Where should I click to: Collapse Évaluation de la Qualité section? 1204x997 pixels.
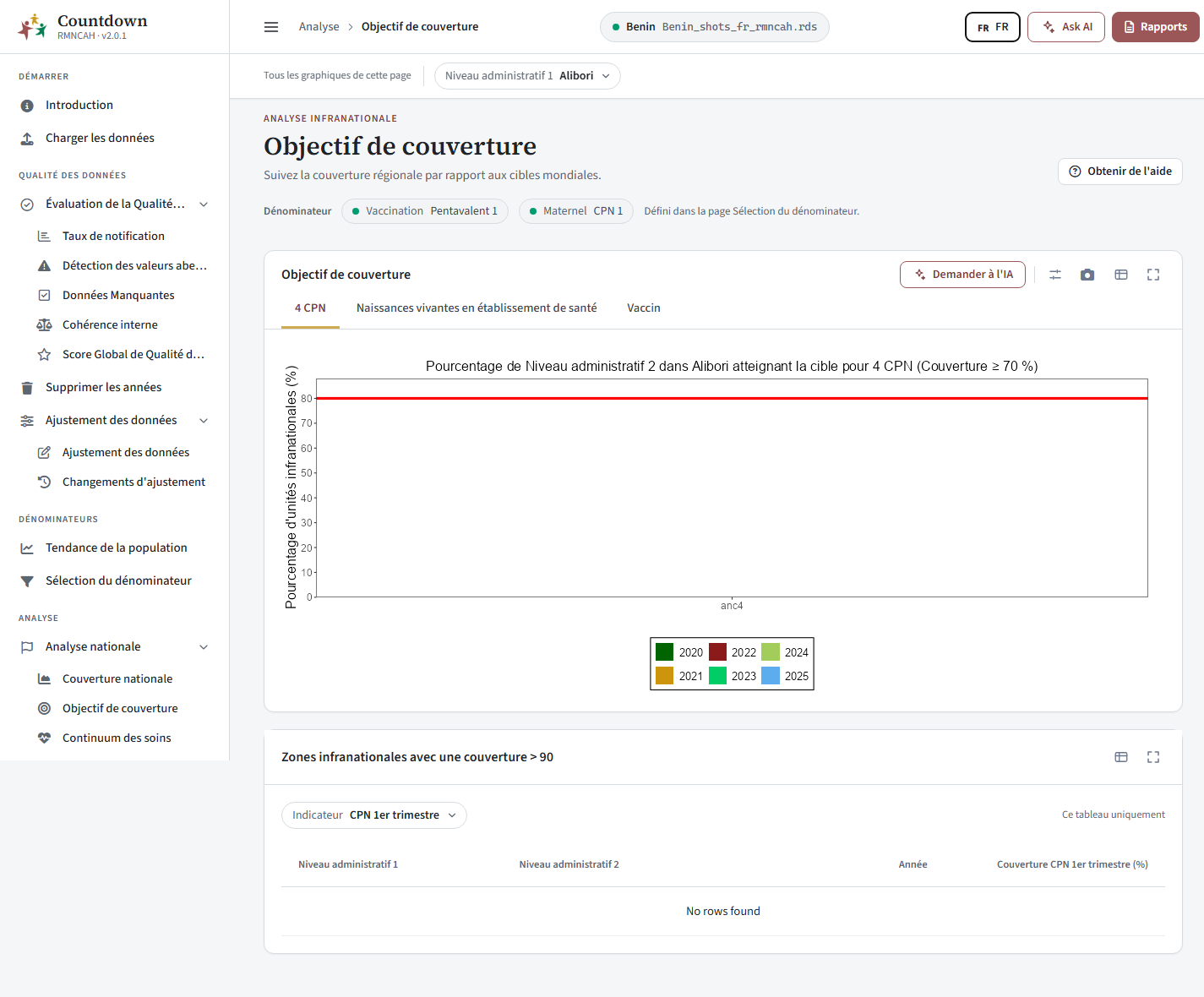(204, 204)
